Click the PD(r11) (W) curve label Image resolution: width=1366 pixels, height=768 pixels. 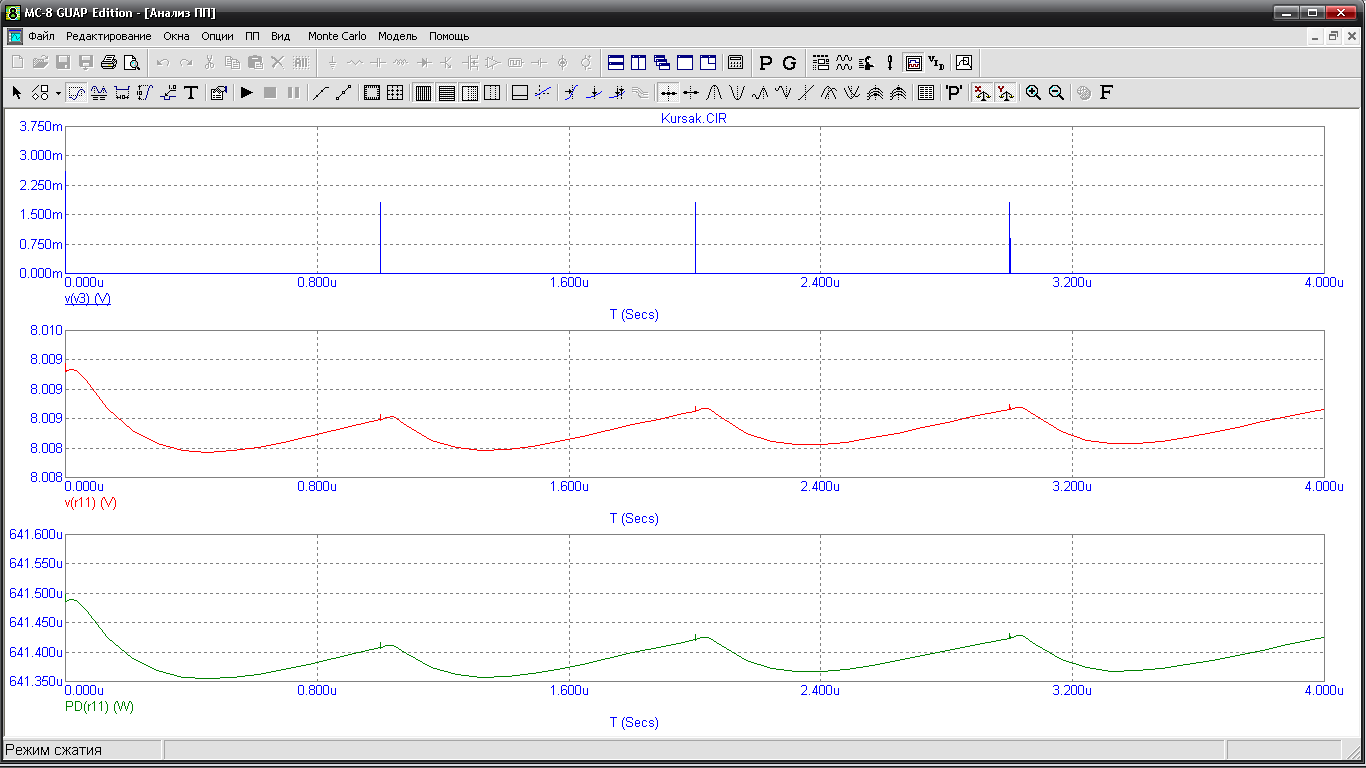99,706
